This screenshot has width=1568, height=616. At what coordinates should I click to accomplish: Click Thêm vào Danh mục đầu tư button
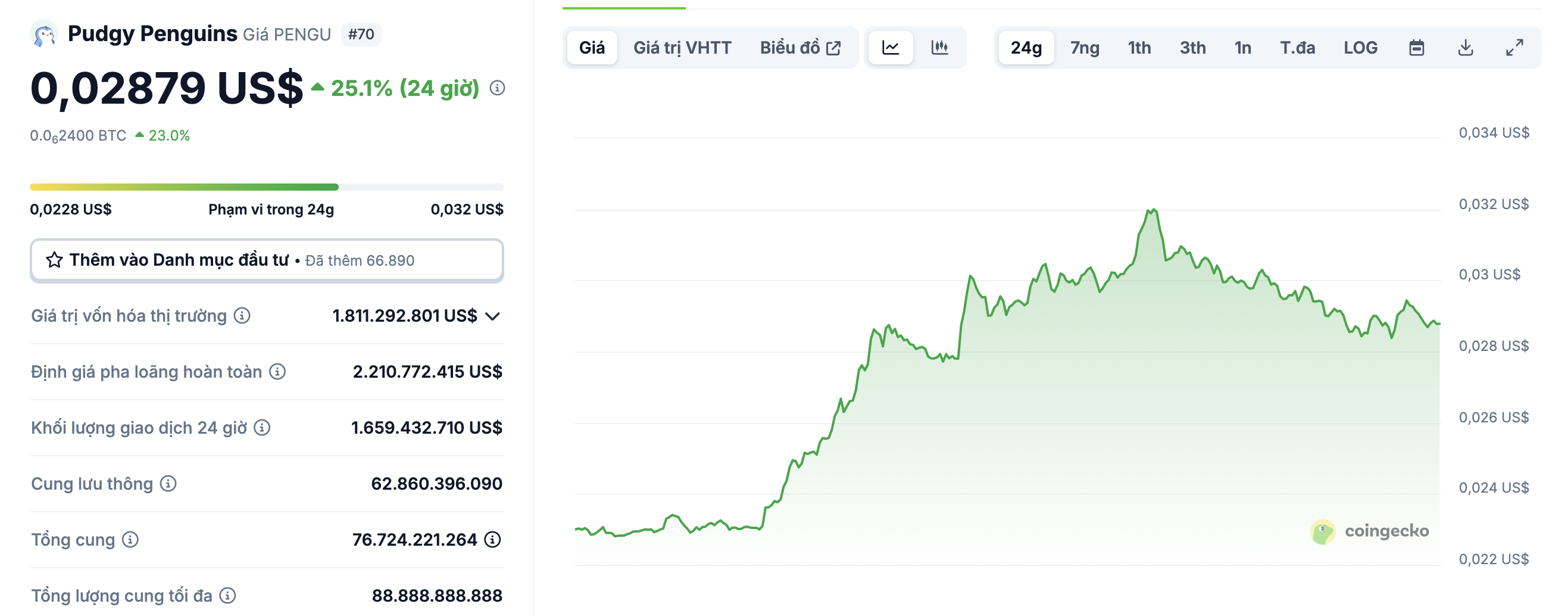coord(267,260)
